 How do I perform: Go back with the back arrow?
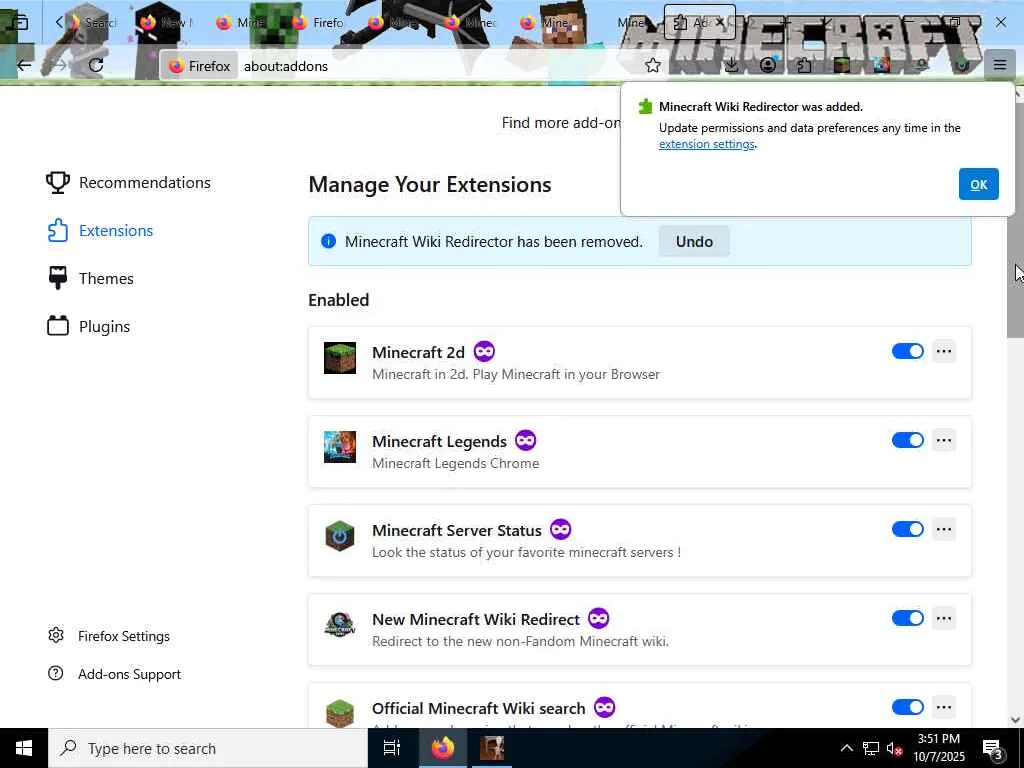24,65
